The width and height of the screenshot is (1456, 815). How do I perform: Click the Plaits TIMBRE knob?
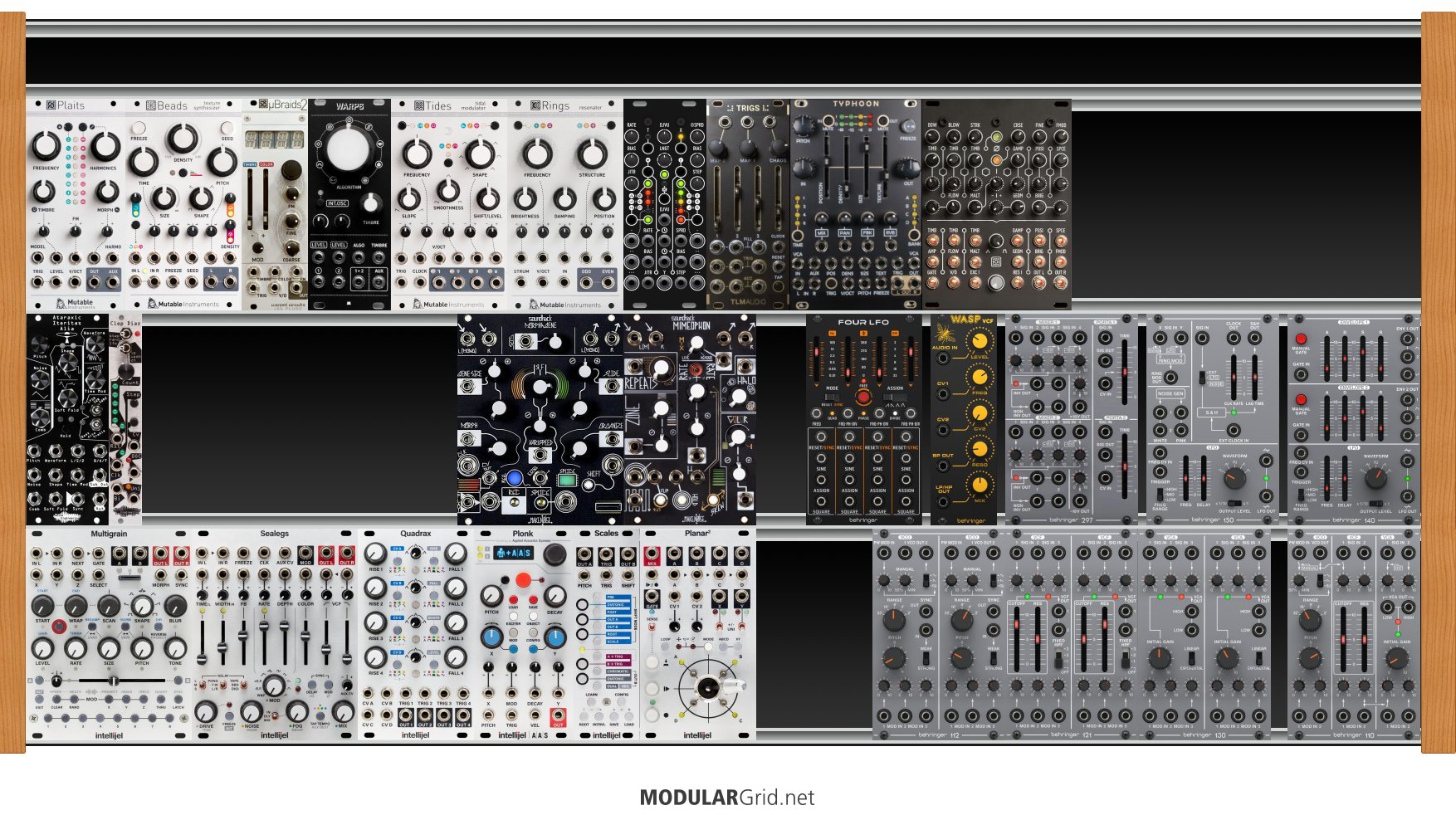44,193
